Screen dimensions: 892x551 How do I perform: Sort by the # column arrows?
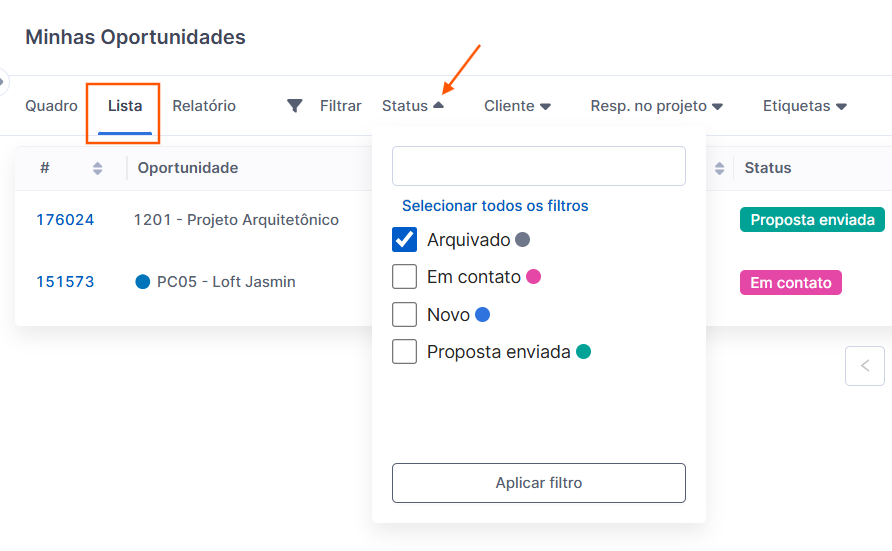click(97, 168)
